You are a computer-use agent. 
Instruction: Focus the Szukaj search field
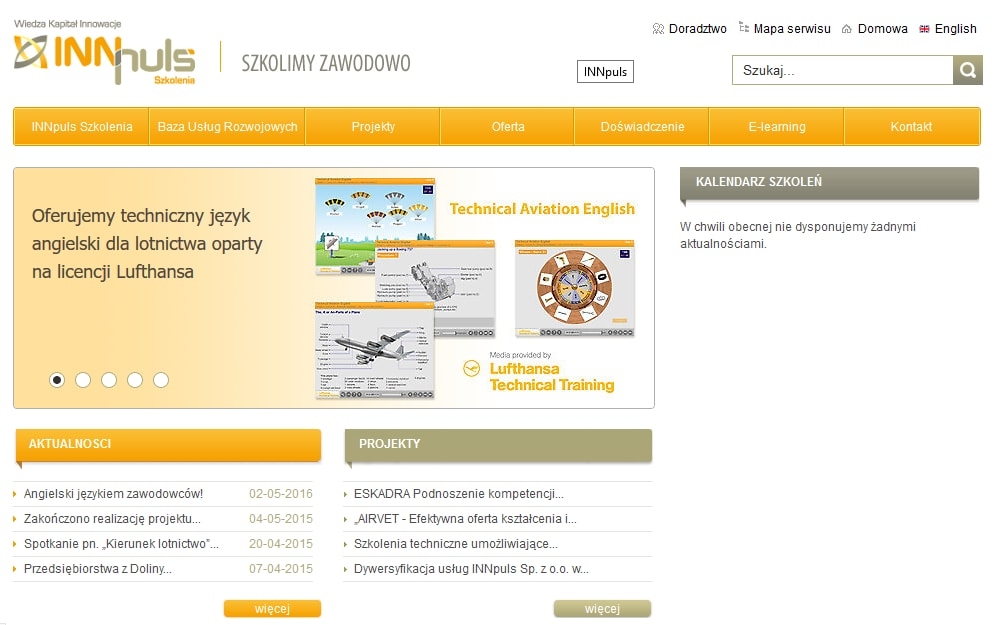(842, 70)
